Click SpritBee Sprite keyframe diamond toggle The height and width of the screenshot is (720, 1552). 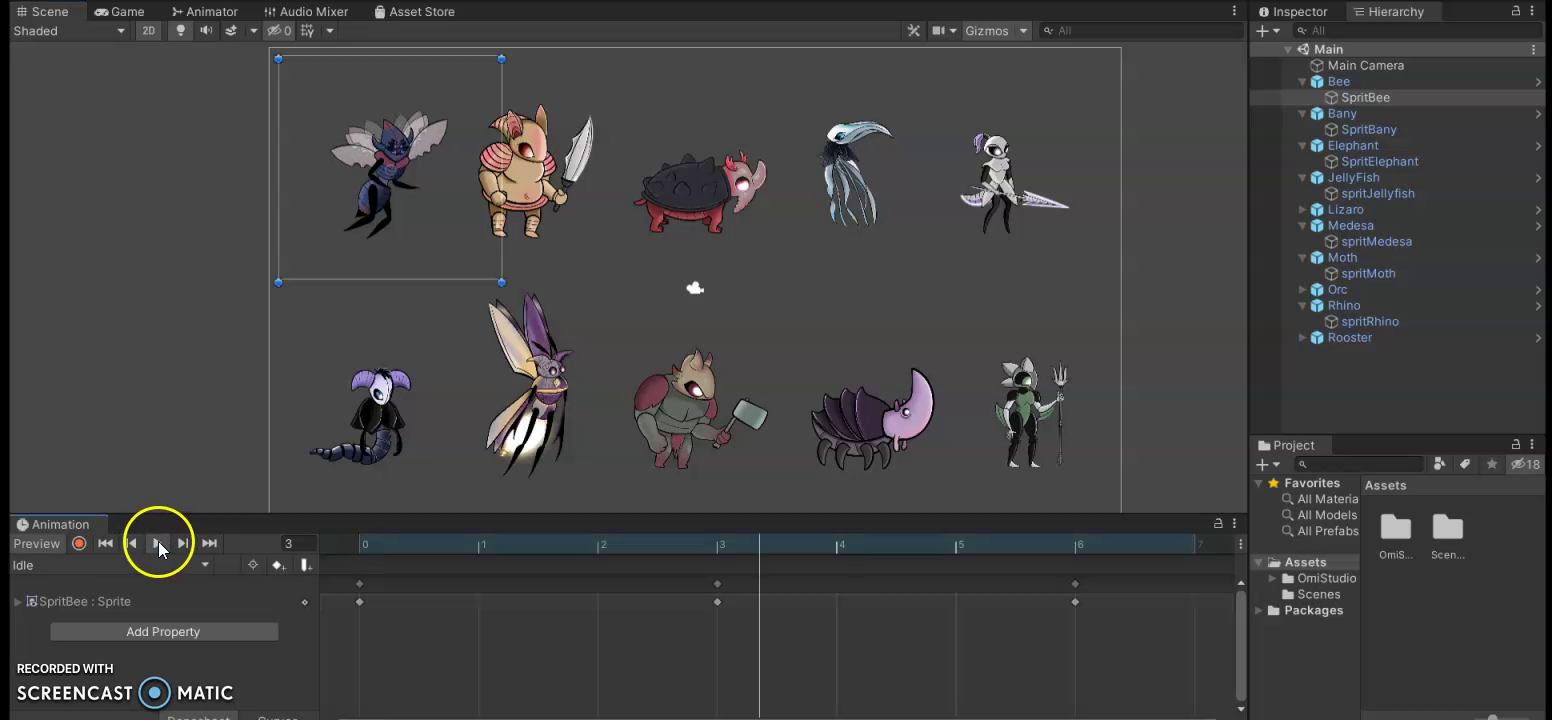pyautogui.click(x=305, y=602)
